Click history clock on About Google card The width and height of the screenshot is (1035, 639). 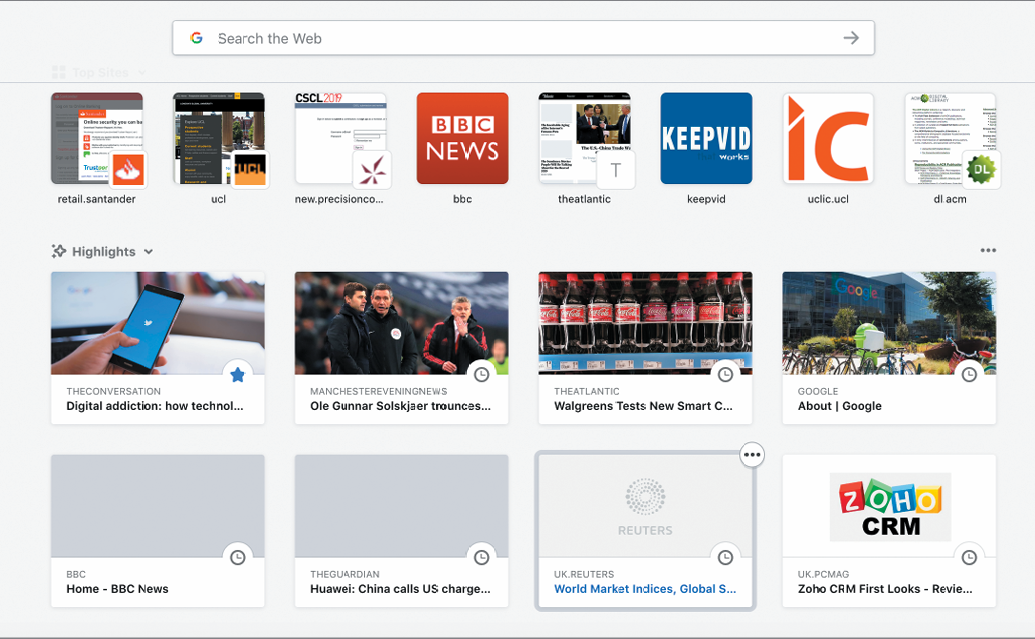coord(969,375)
